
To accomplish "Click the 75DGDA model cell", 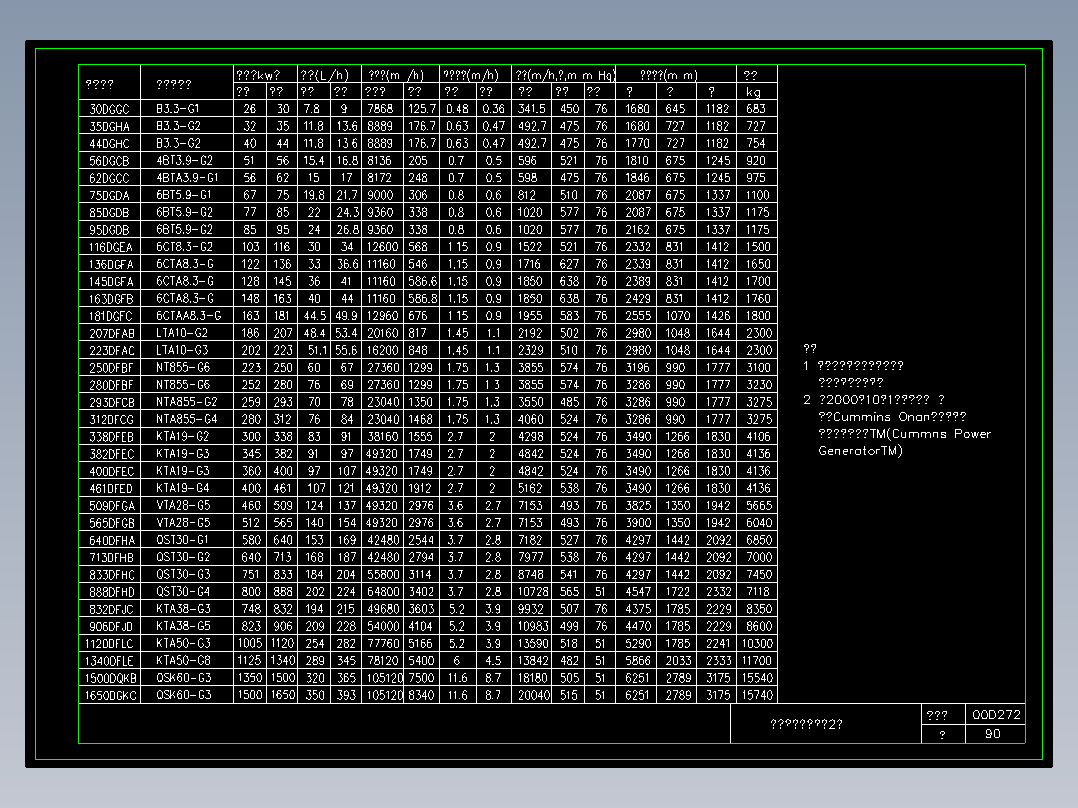I will (109, 195).
